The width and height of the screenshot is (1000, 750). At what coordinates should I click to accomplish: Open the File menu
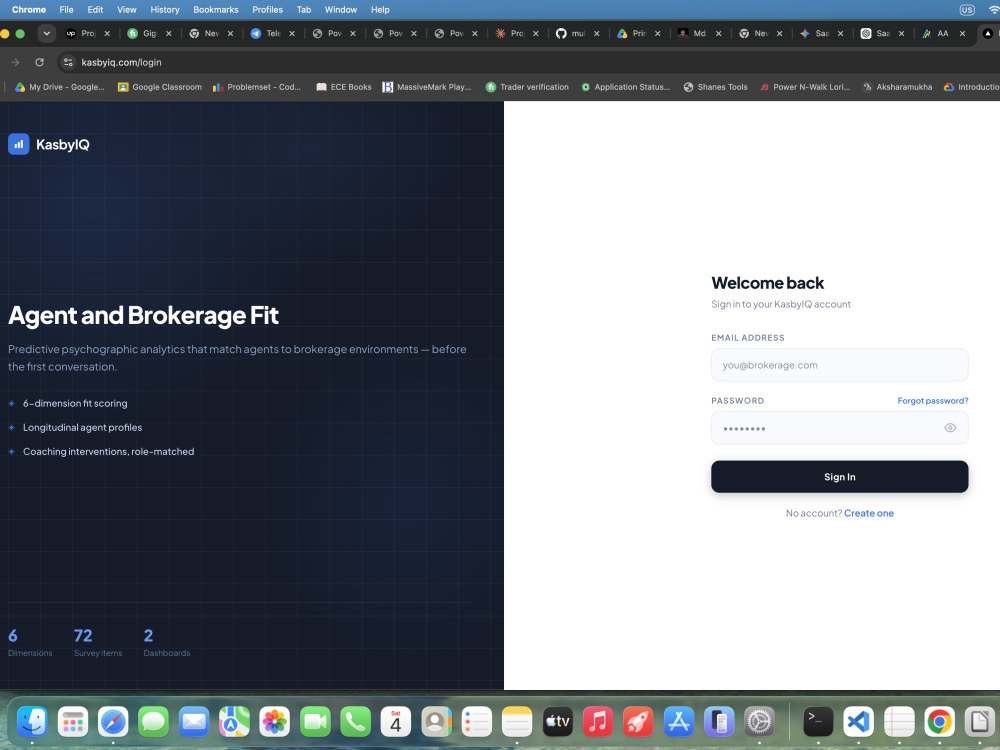[66, 10]
